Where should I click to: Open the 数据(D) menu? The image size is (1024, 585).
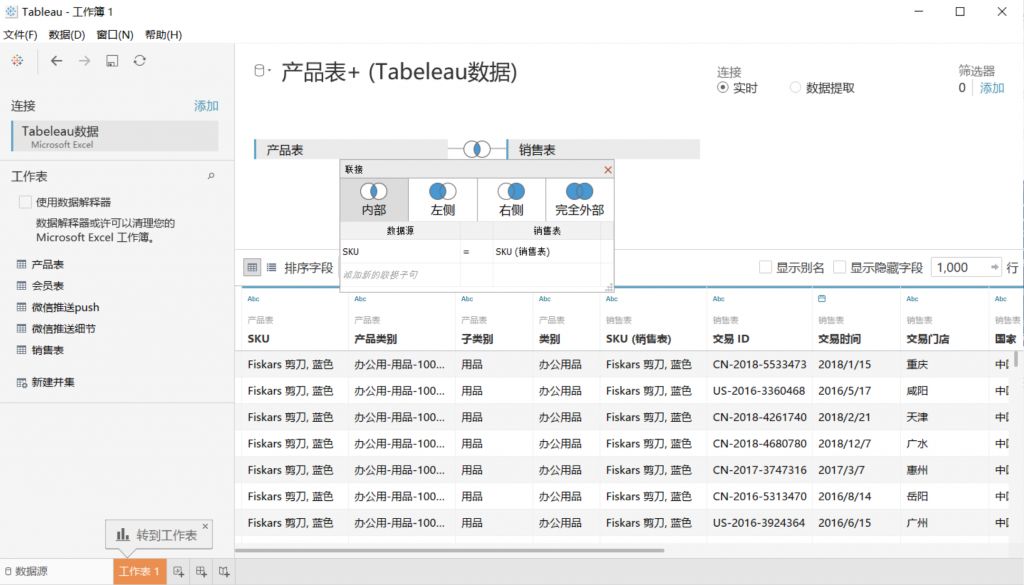[67, 35]
